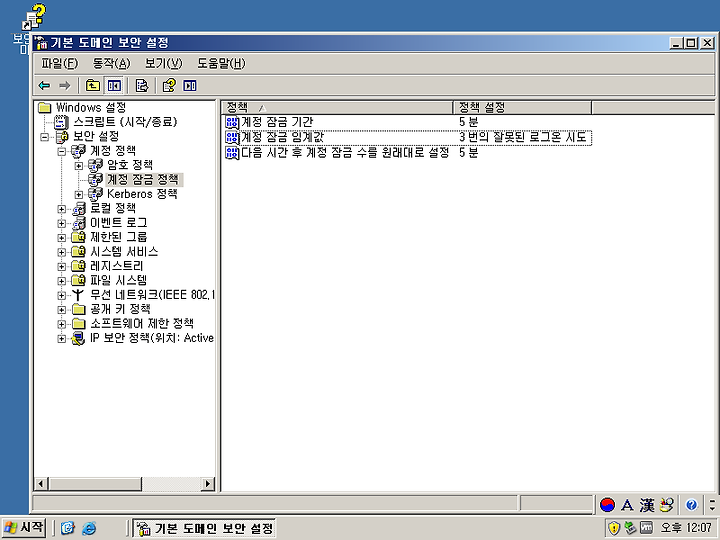720x540 pixels.
Task: Collapse the 보안 설정 tree node
Action: click(45, 137)
